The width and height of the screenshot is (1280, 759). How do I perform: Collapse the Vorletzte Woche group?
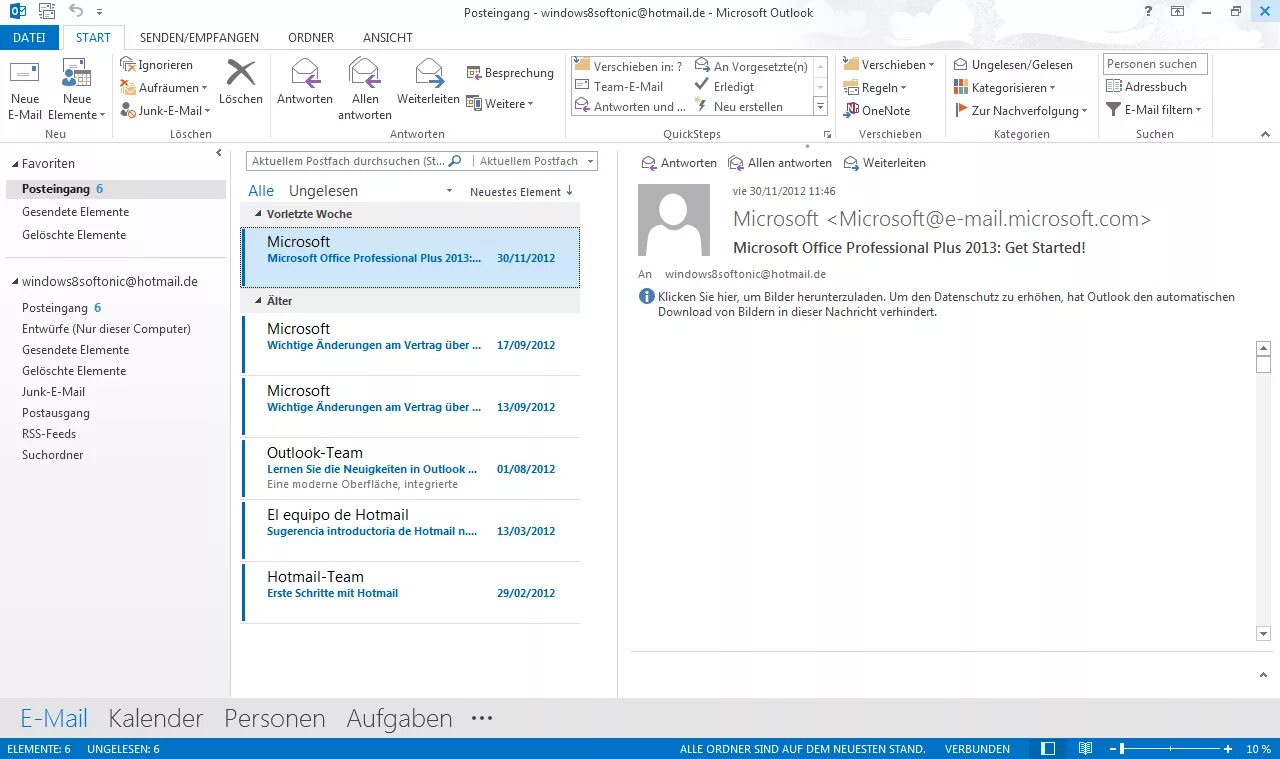point(258,215)
